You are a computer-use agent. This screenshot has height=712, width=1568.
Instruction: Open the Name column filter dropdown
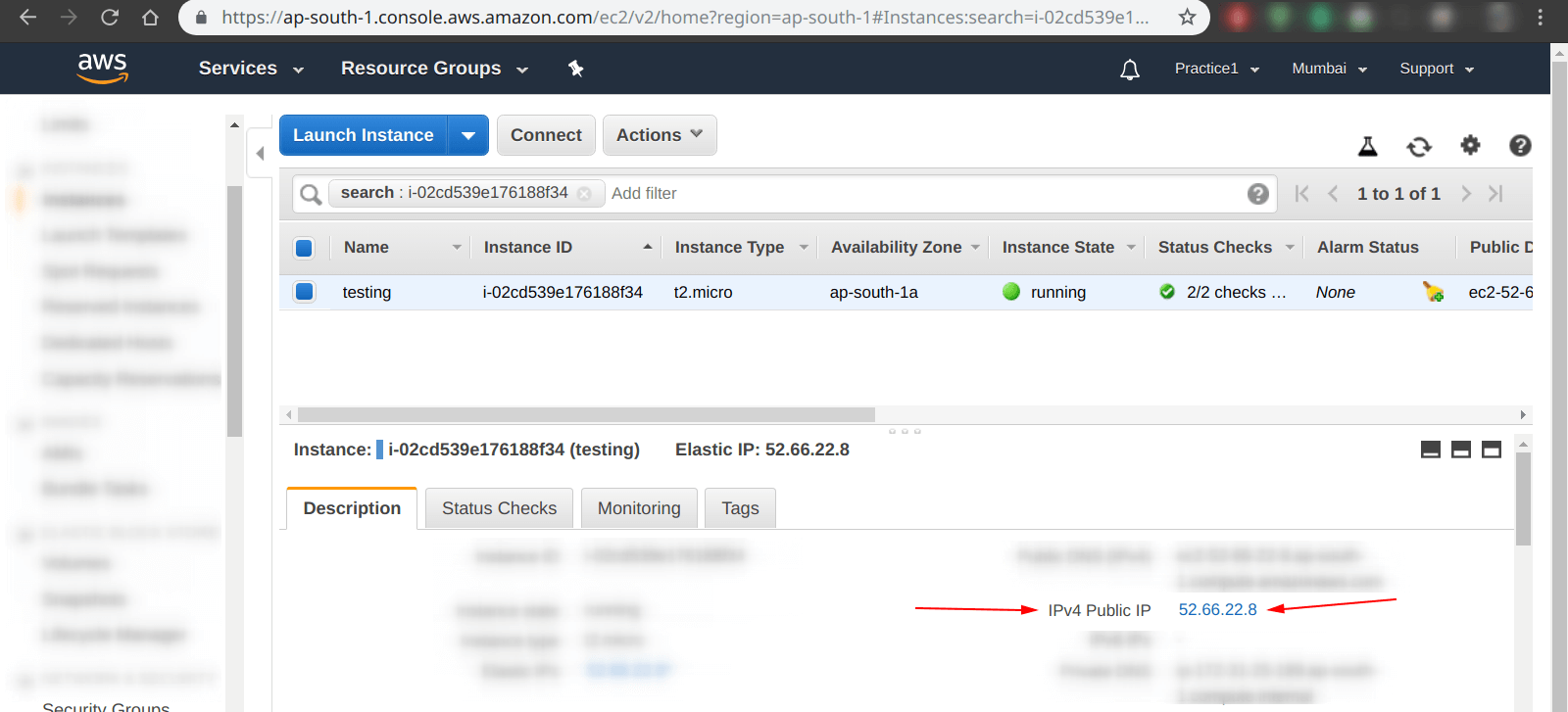click(457, 248)
